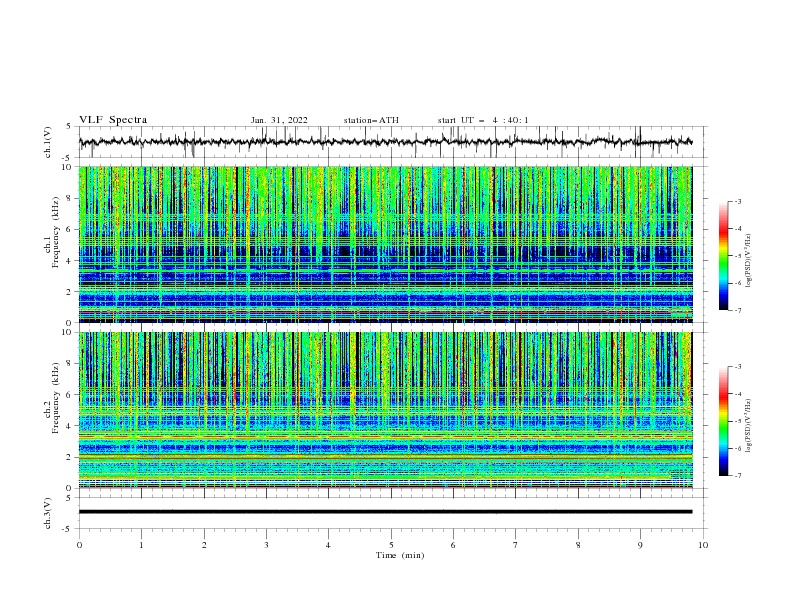The height and width of the screenshot is (612, 792).
Task: Click the ch.1 spectrogram panel
Action: (385, 244)
